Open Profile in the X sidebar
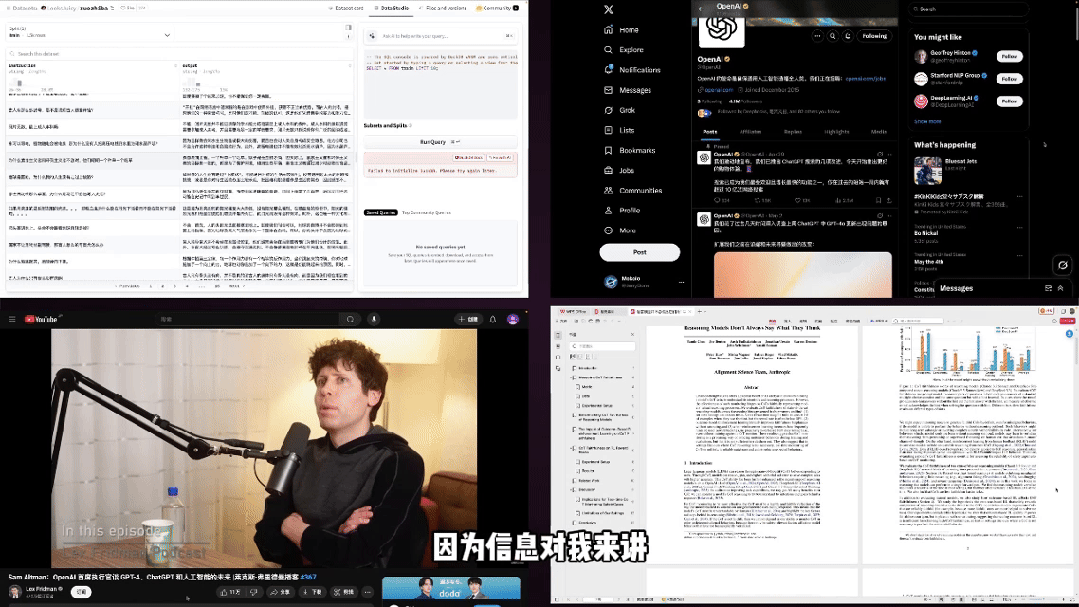Image resolution: width=1079 pixels, height=607 pixels. point(621,211)
